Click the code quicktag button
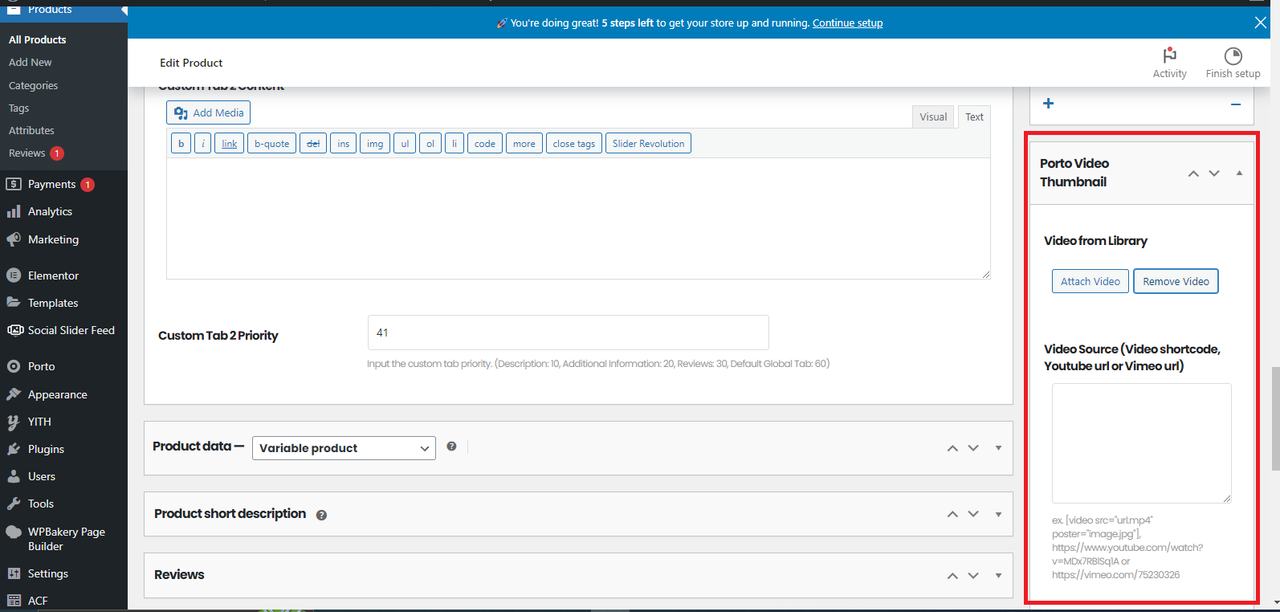 coord(485,144)
